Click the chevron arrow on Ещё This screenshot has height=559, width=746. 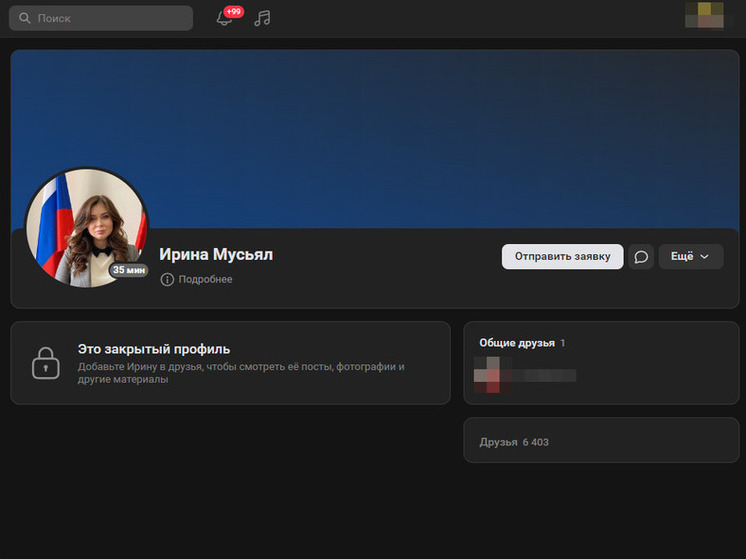(x=705, y=257)
